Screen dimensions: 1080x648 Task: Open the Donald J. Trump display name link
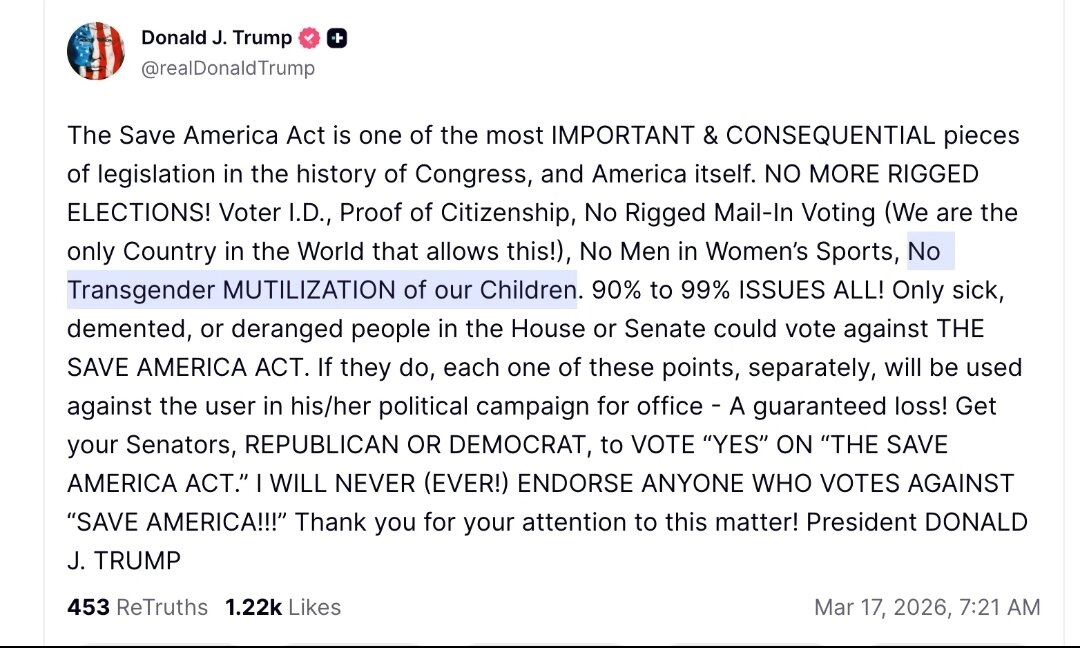pyautogui.click(x=216, y=38)
